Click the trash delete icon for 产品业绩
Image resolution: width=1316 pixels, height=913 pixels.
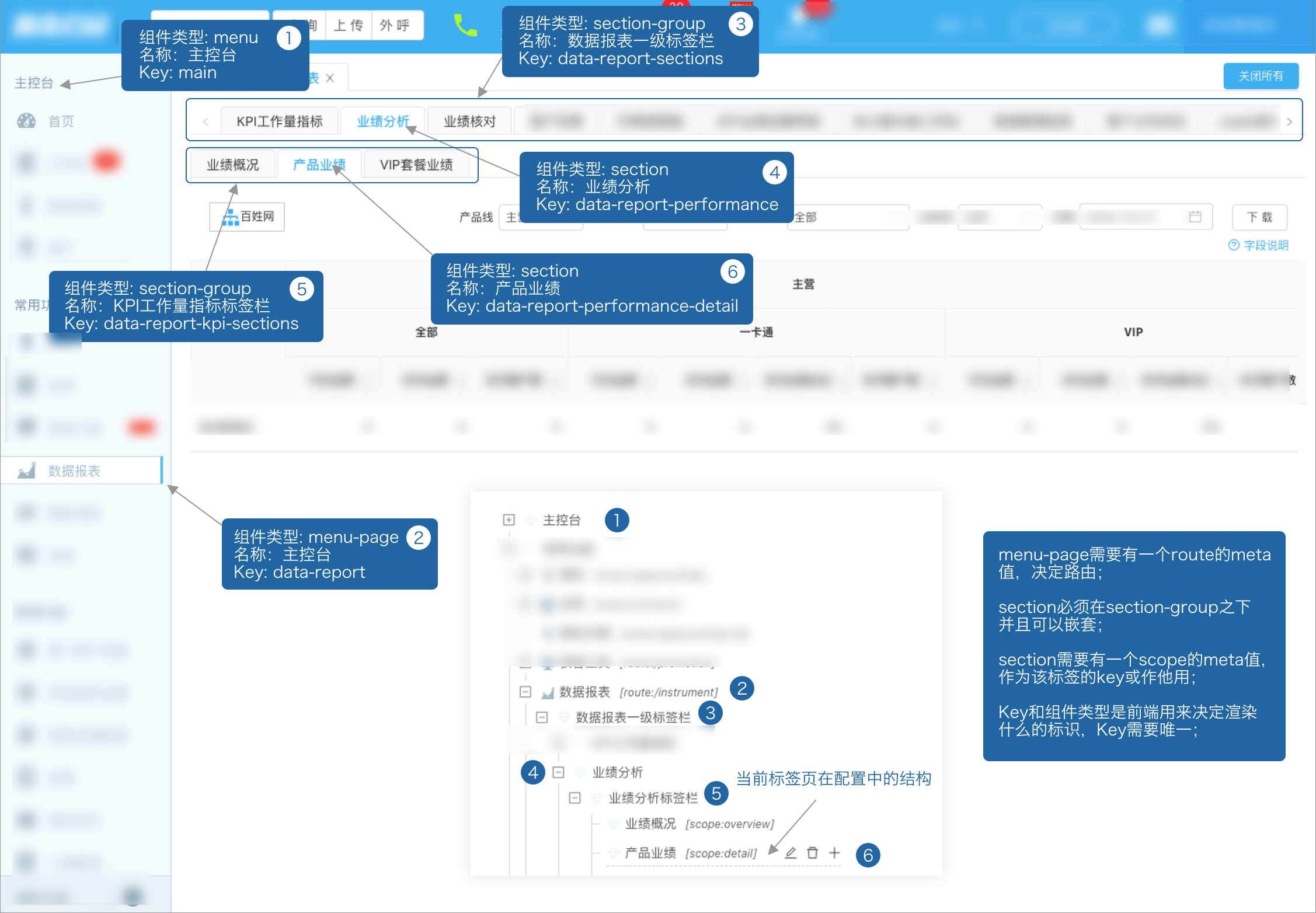[x=812, y=853]
